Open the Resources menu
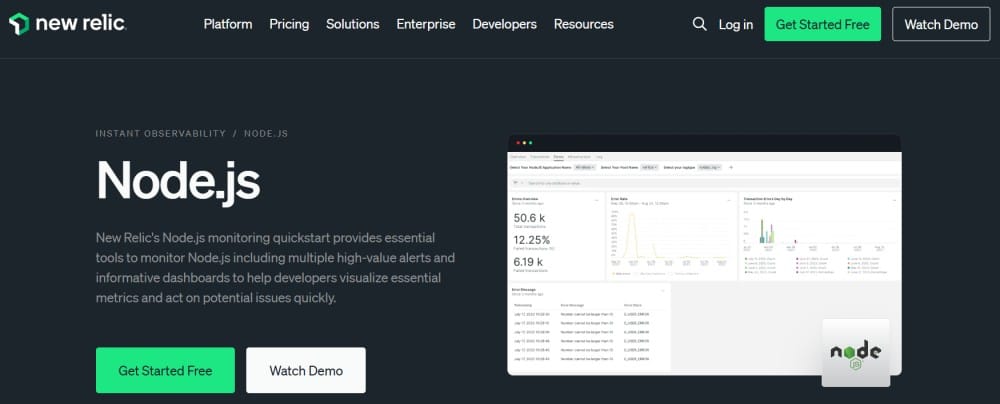1000x404 pixels. 584,24
